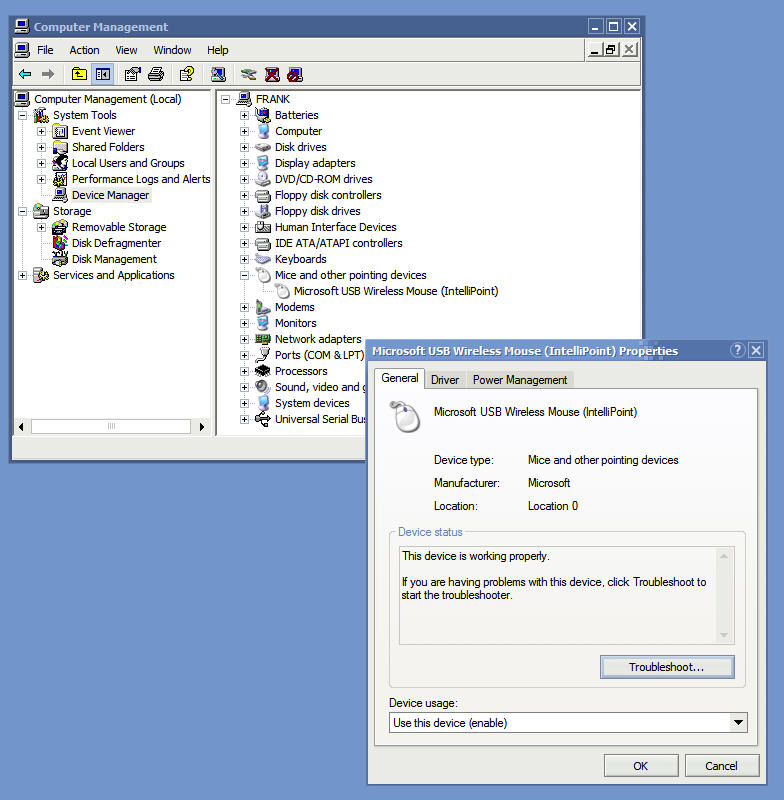Open the View menu
784x800 pixels.
coord(126,50)
